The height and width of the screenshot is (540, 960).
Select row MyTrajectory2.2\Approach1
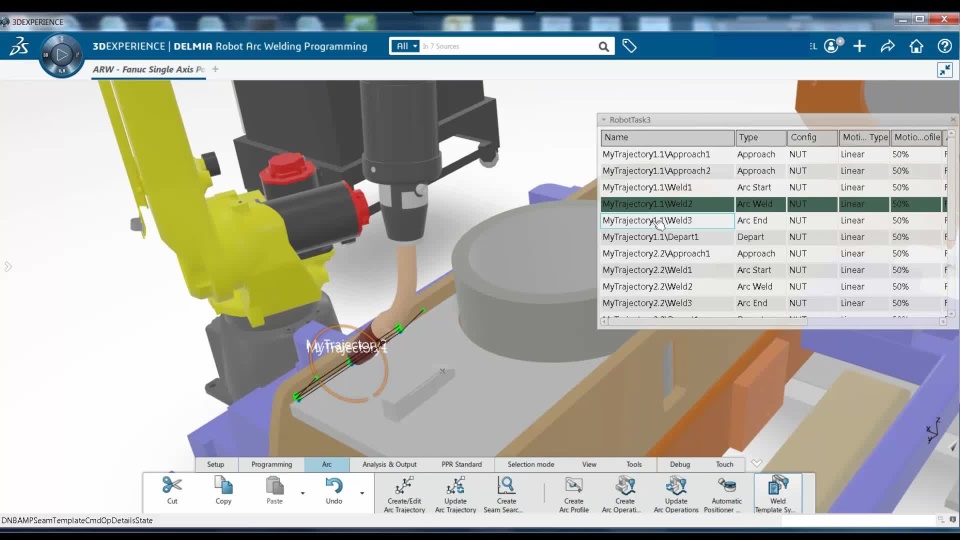pos(773,253)
